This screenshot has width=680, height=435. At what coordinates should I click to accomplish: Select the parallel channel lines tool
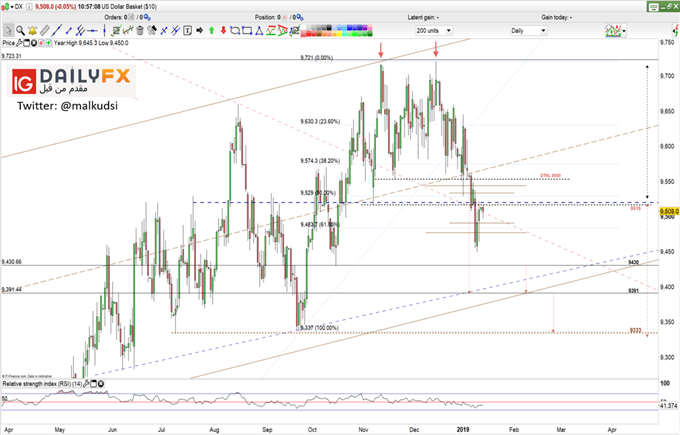80,31
